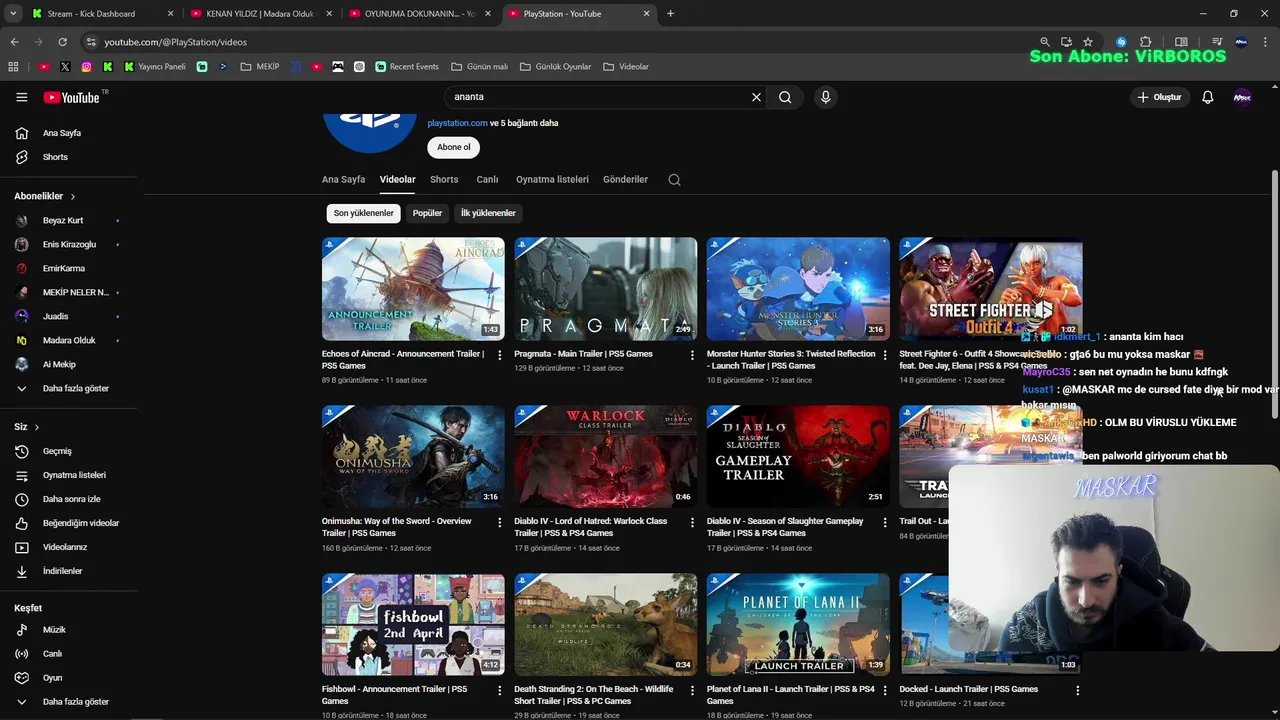Open Oynatma listeleri in sidebar
Viewport: 1280px width, 720px height.
click(x=74, y=475)
